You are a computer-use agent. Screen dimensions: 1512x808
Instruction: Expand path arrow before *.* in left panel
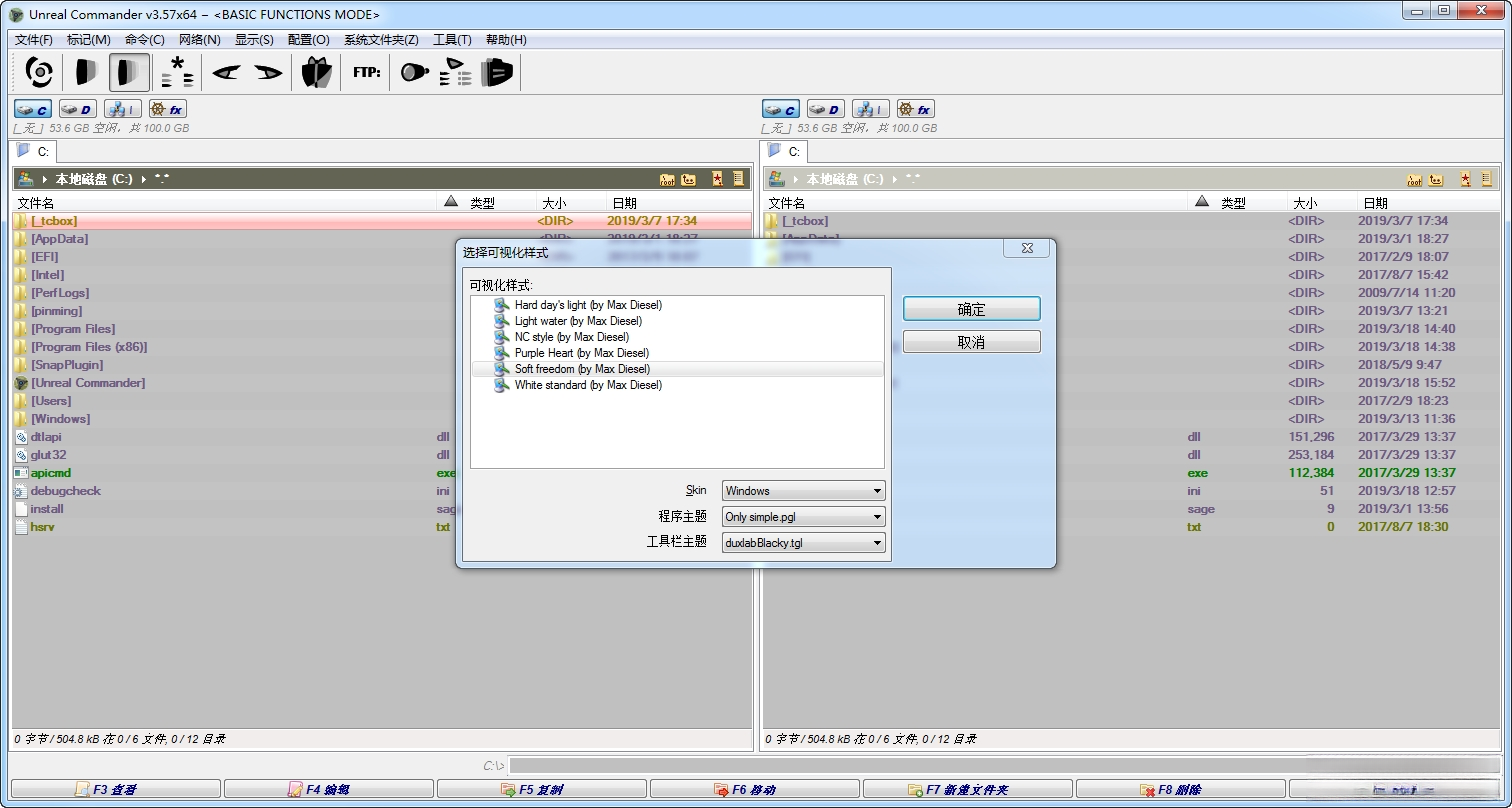point(144,179)
